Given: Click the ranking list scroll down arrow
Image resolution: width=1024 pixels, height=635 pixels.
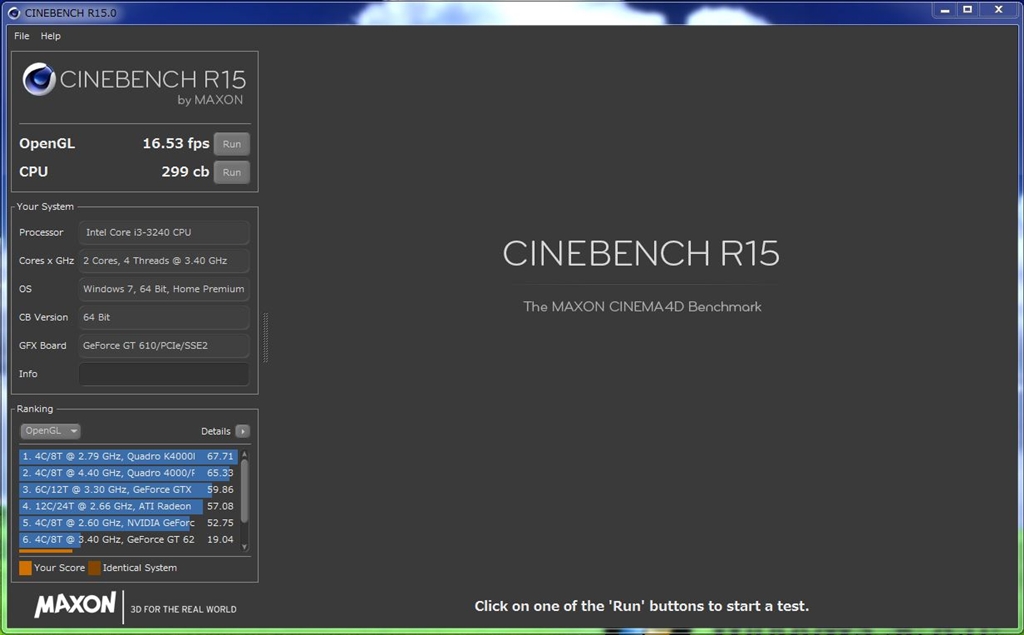Looking at the screenshot, I should click(245, 547).
